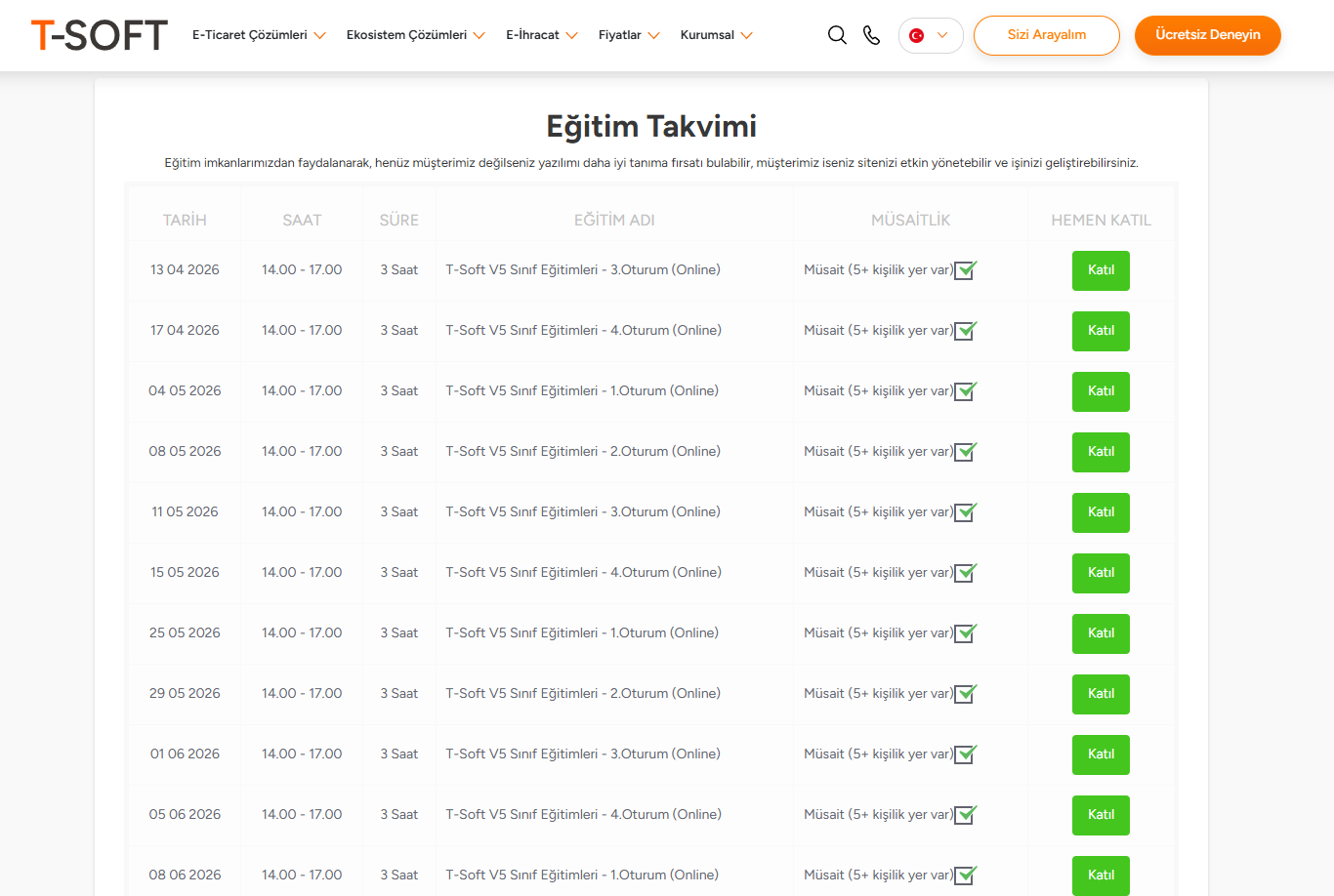This screenshot has height=896, width=1334.
Task: Open the Fiyatlar menu item
Action: click(628, 35)
